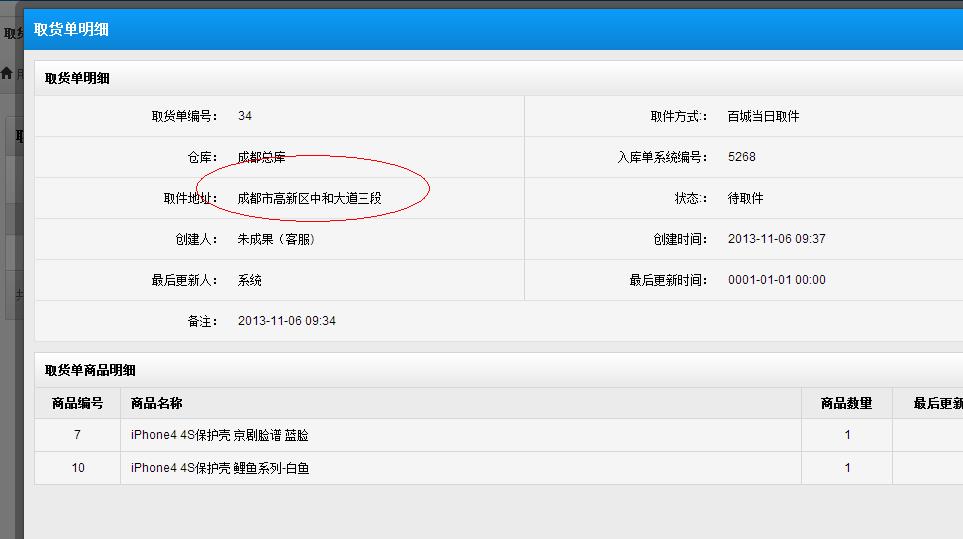Viewport: 963px width, 539px height.
Task: Click the pickup method 百城当日取件
Action: click(x=763, y=116)
